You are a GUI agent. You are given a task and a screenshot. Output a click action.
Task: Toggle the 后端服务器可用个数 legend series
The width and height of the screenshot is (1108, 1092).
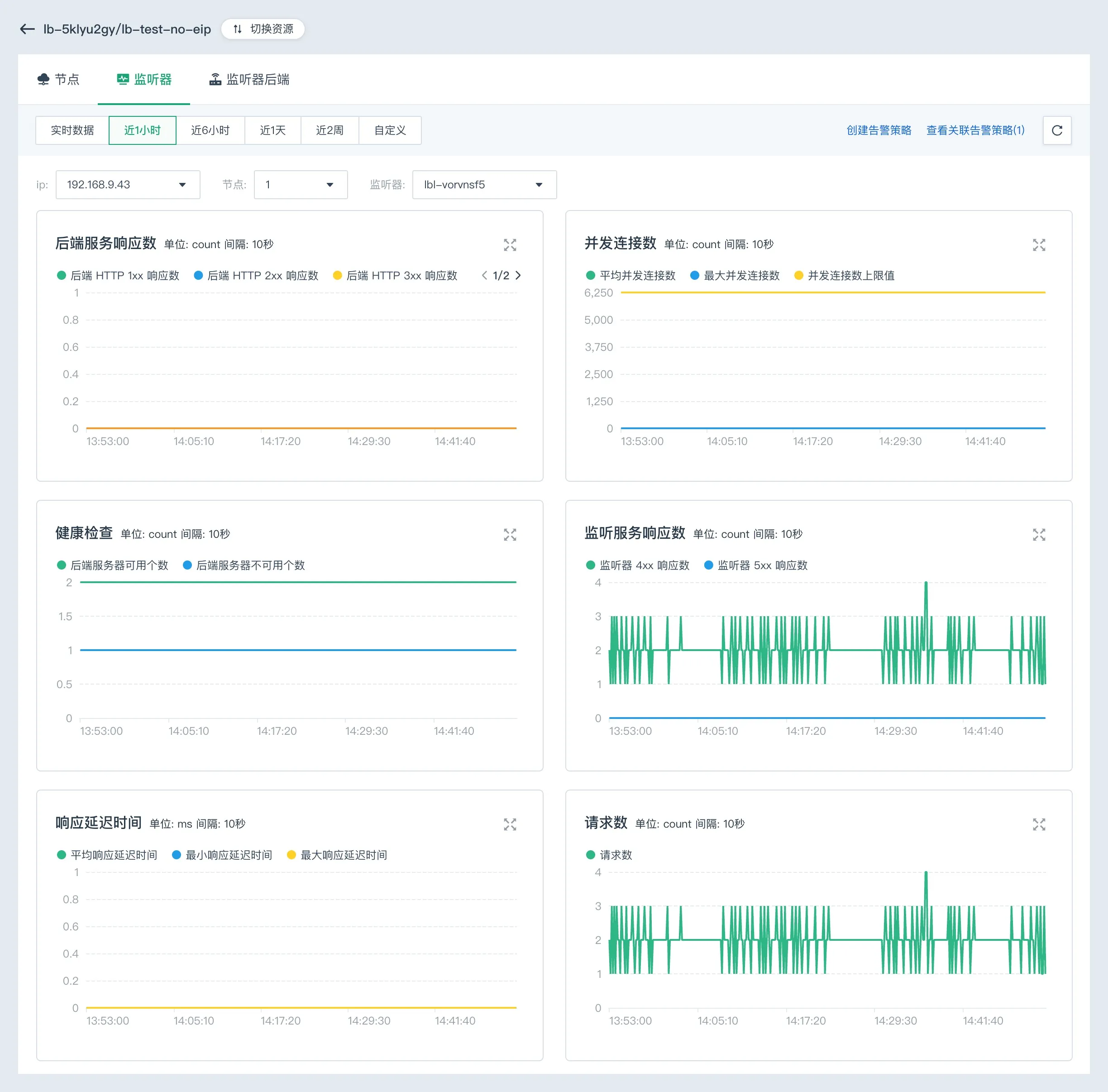coord(112,565)
